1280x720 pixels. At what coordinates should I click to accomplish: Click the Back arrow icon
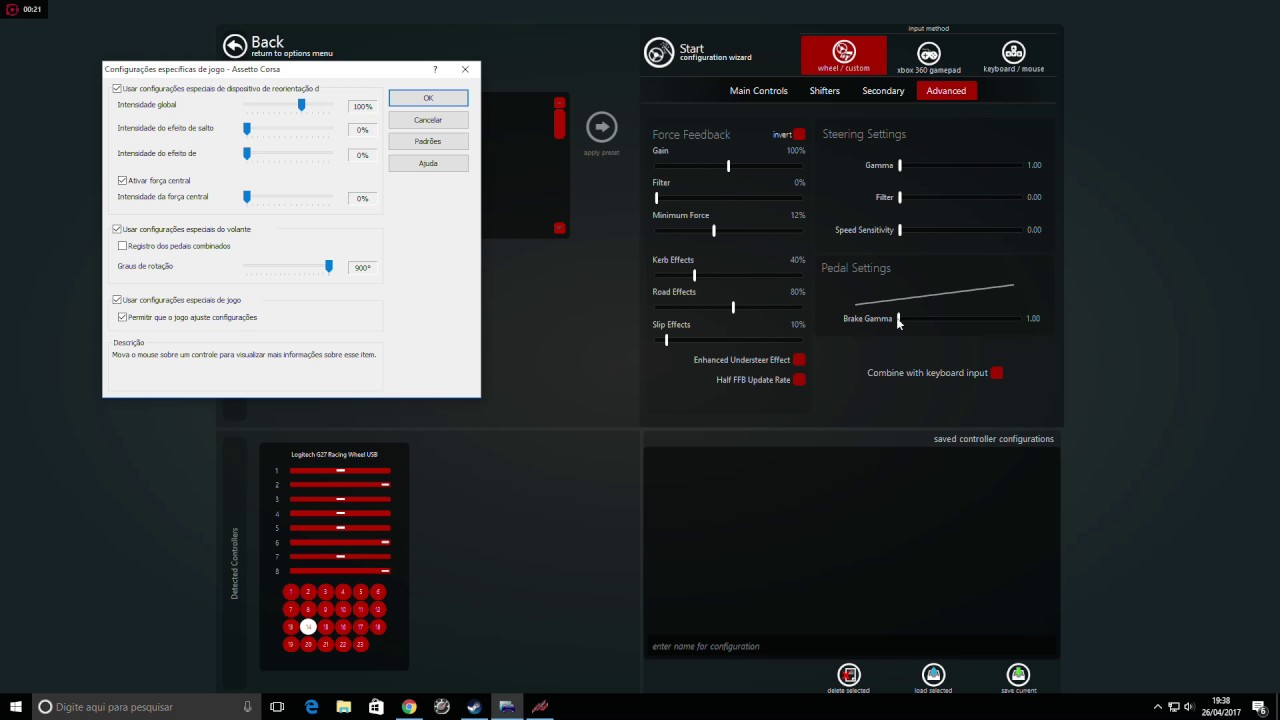point(235,46)
